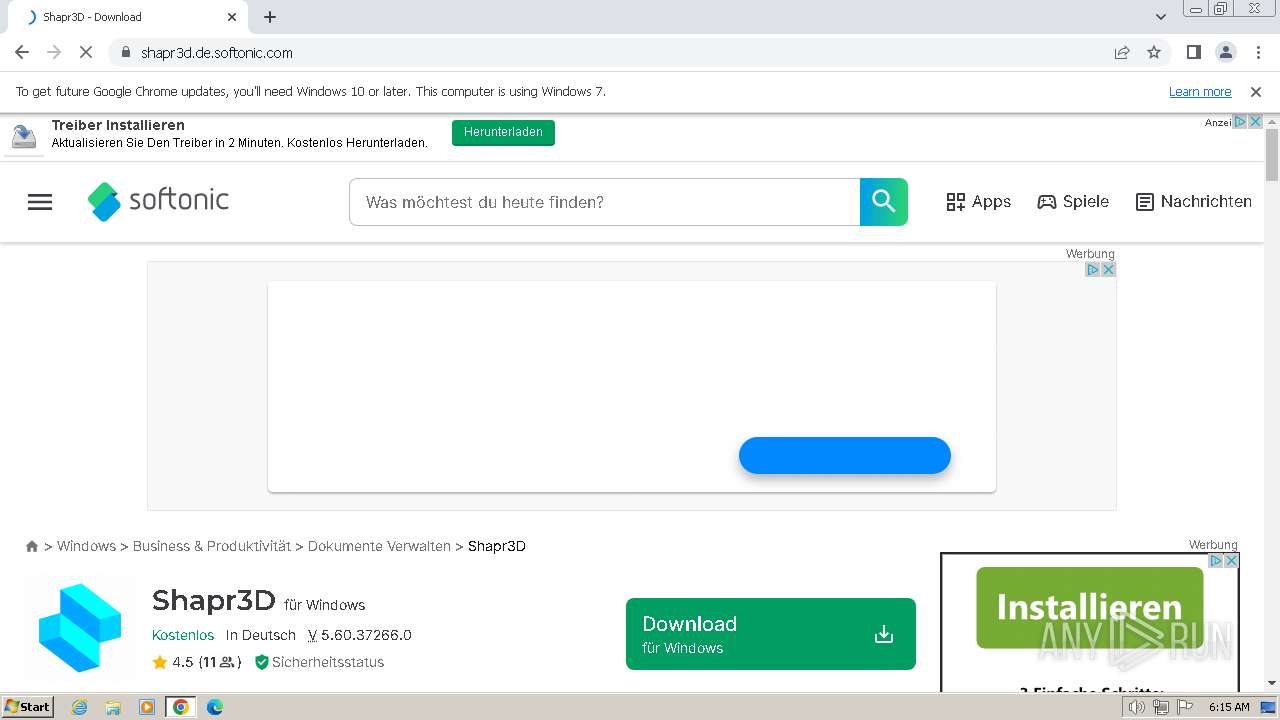Open the tab search dropdown arrow
Screen dimensions: 1280x720
[x=1161, y=17]
